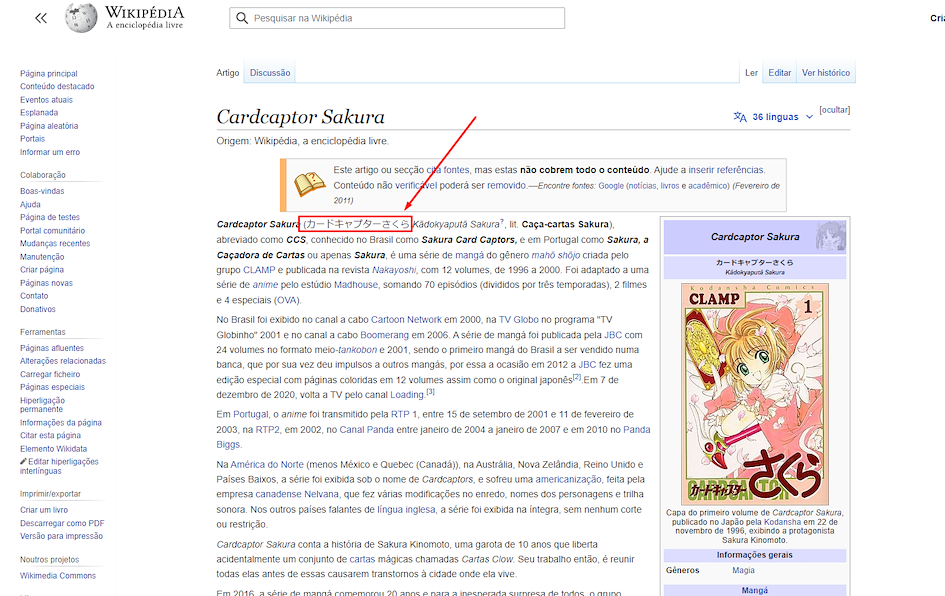Click the search magnifier icon
Viewport: 945px width, 596px height.
pyautogui.click(x=242, y=18)
